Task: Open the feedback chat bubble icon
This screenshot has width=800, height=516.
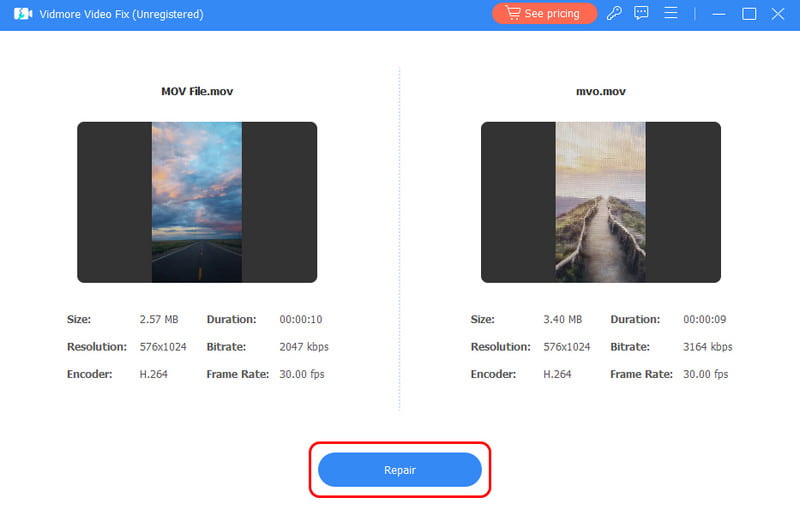Action: [x=642, y=14]
